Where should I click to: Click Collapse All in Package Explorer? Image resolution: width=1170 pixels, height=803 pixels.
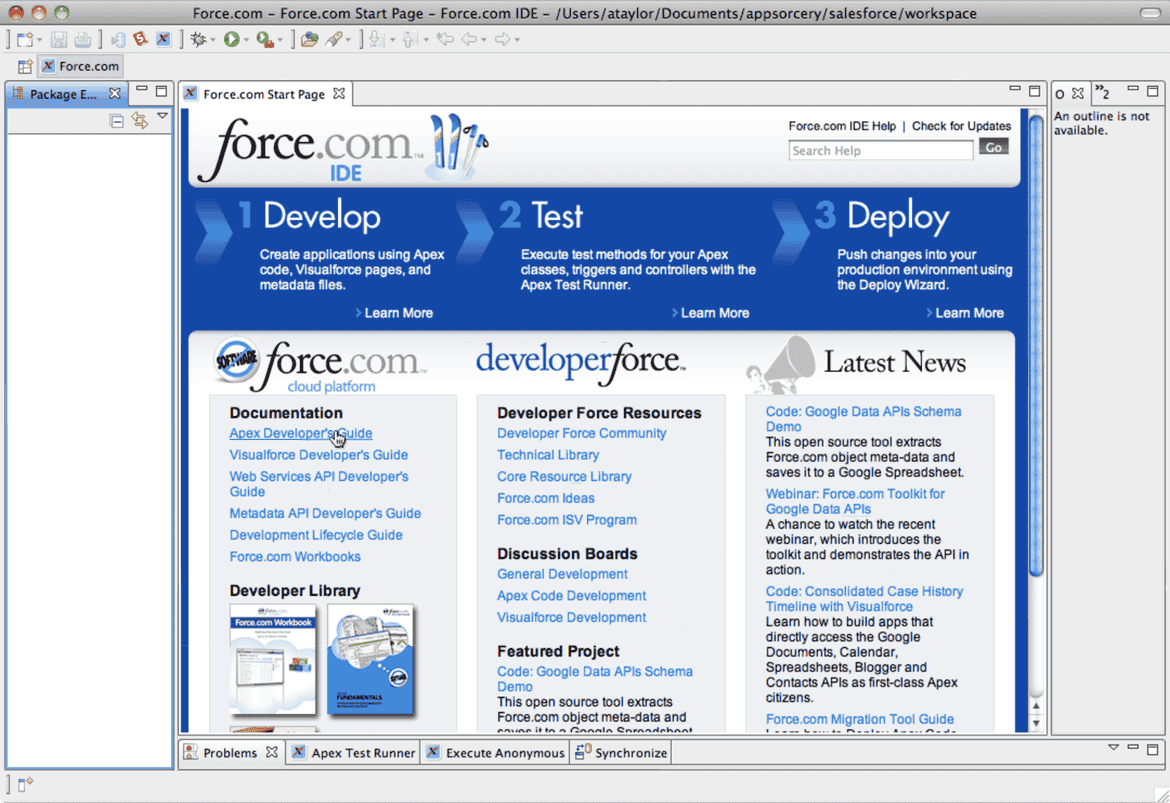(x=116, y=121)
